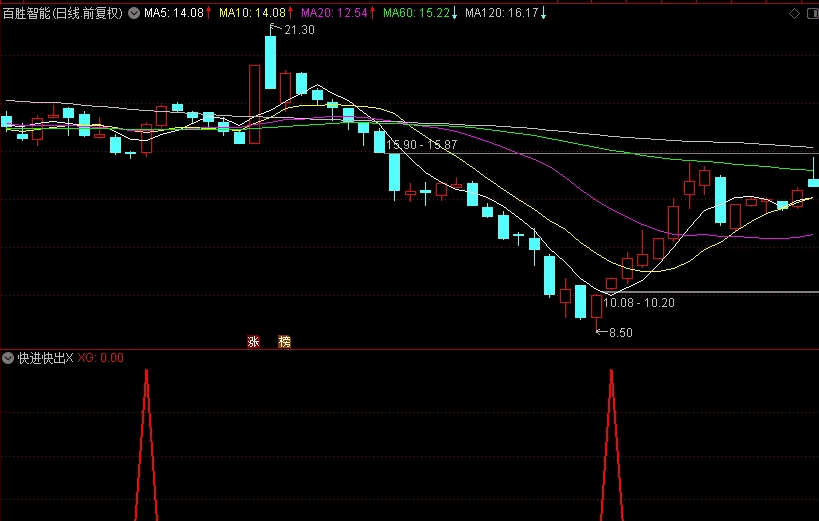Click the second red XG signal spike
The width and height of the screenshot is (819, 521).
(612, 444)
